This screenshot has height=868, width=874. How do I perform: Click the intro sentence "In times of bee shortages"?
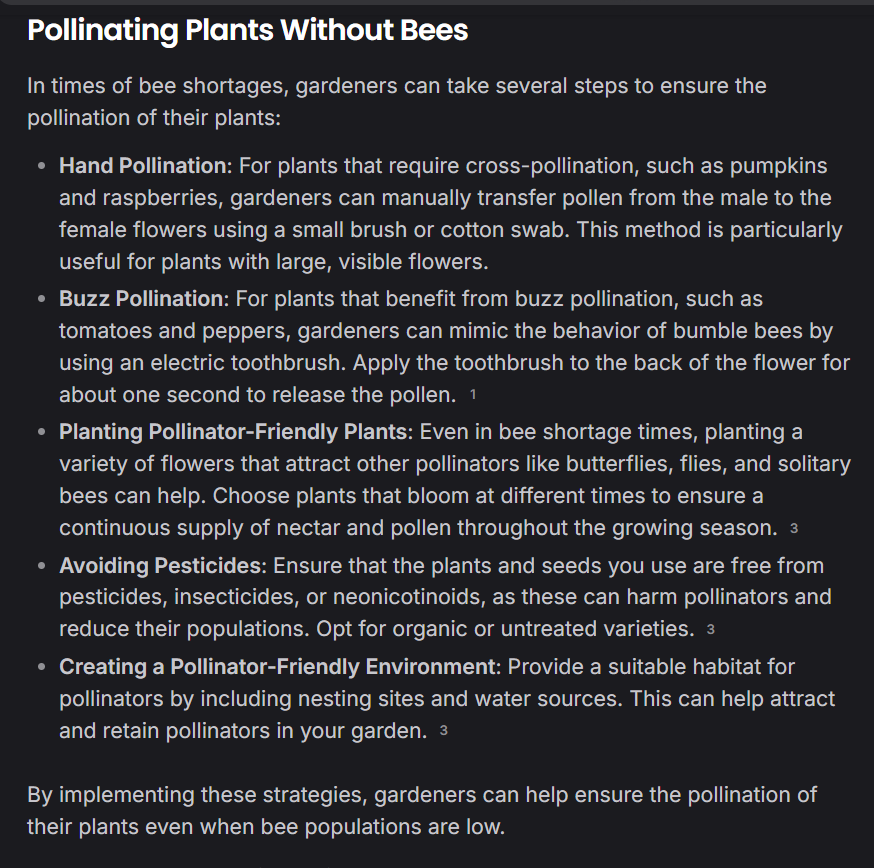click(x=158, y=86)
